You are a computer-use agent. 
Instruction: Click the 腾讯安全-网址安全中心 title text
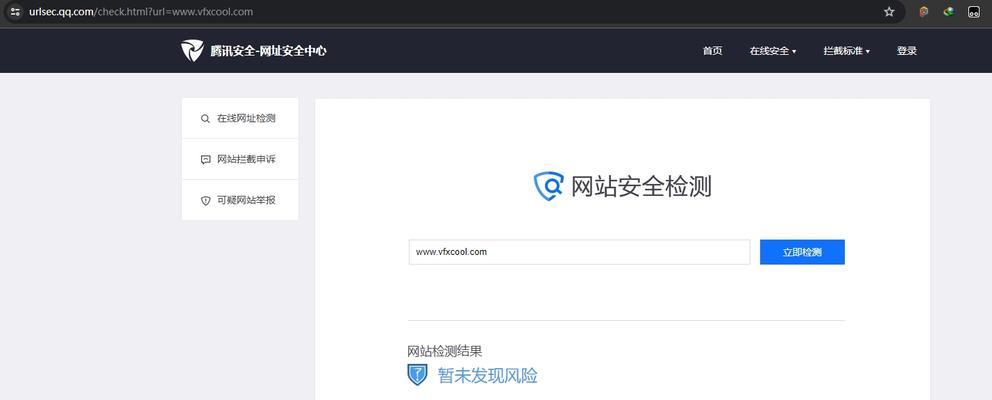point(268,51)
